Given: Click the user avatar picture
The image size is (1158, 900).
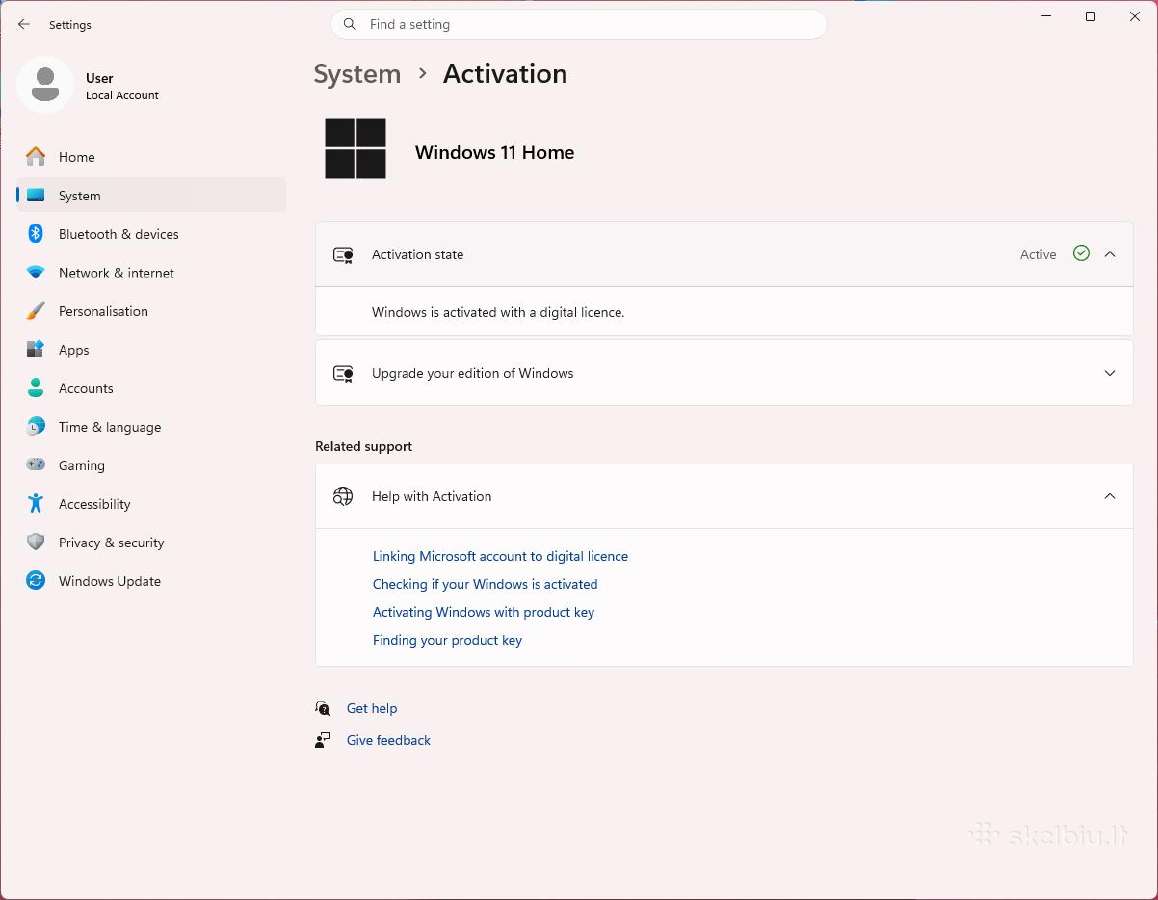Looking at the screenshot, I should [x=45, y=85].
